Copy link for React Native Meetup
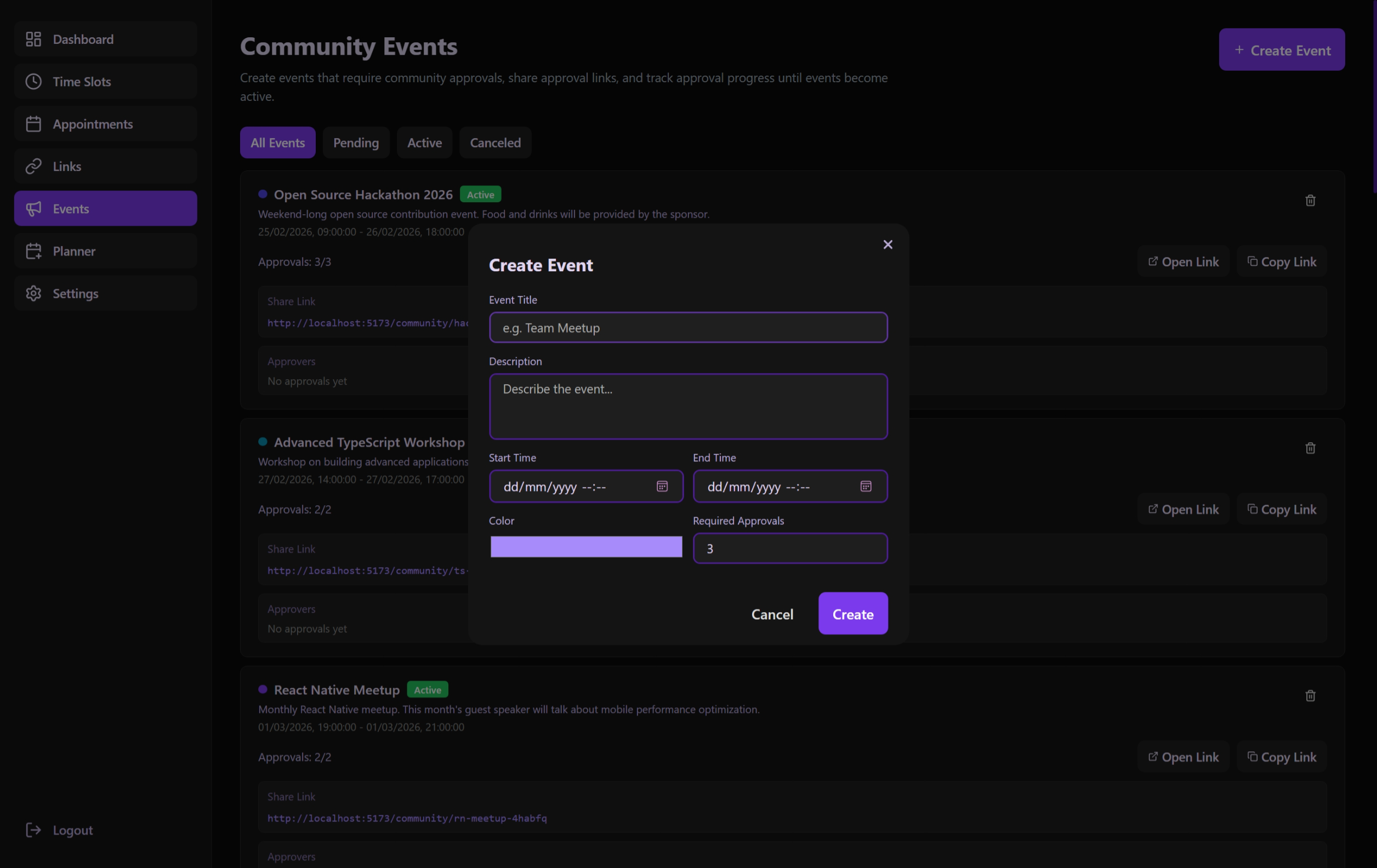Image resolution: width=1377 pixels, height=868 pixels. click(x=1282, y=757)
